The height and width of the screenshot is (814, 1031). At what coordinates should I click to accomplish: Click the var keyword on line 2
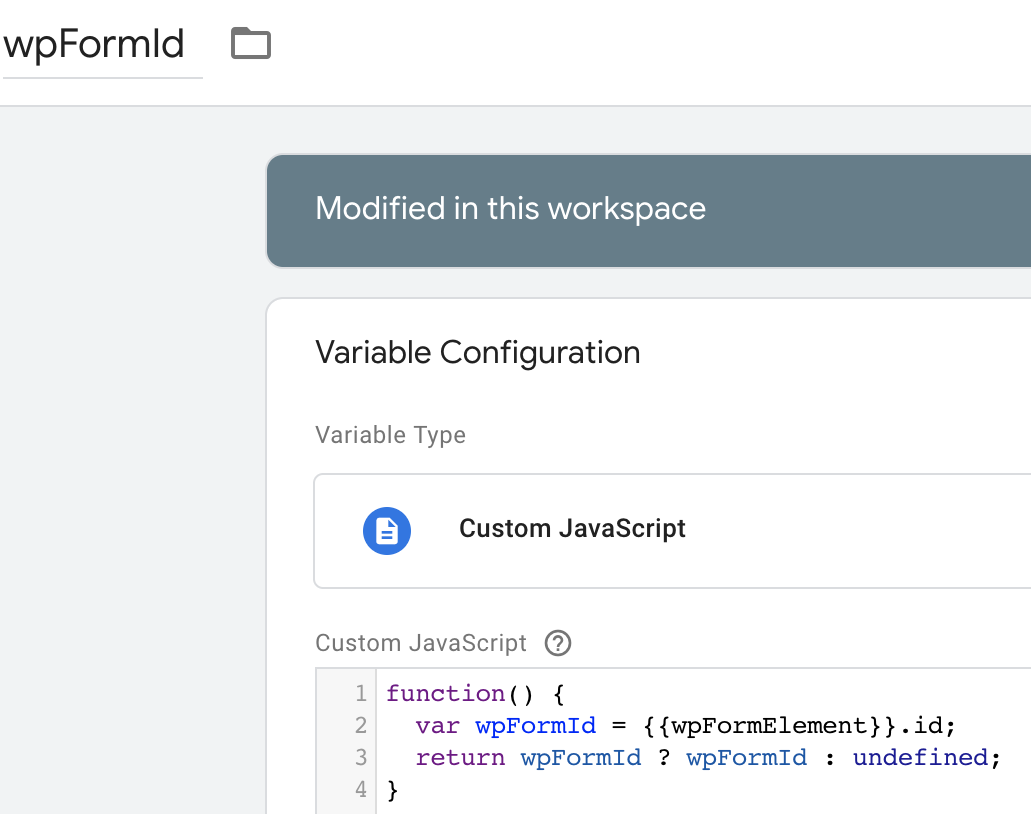point(437,726)
